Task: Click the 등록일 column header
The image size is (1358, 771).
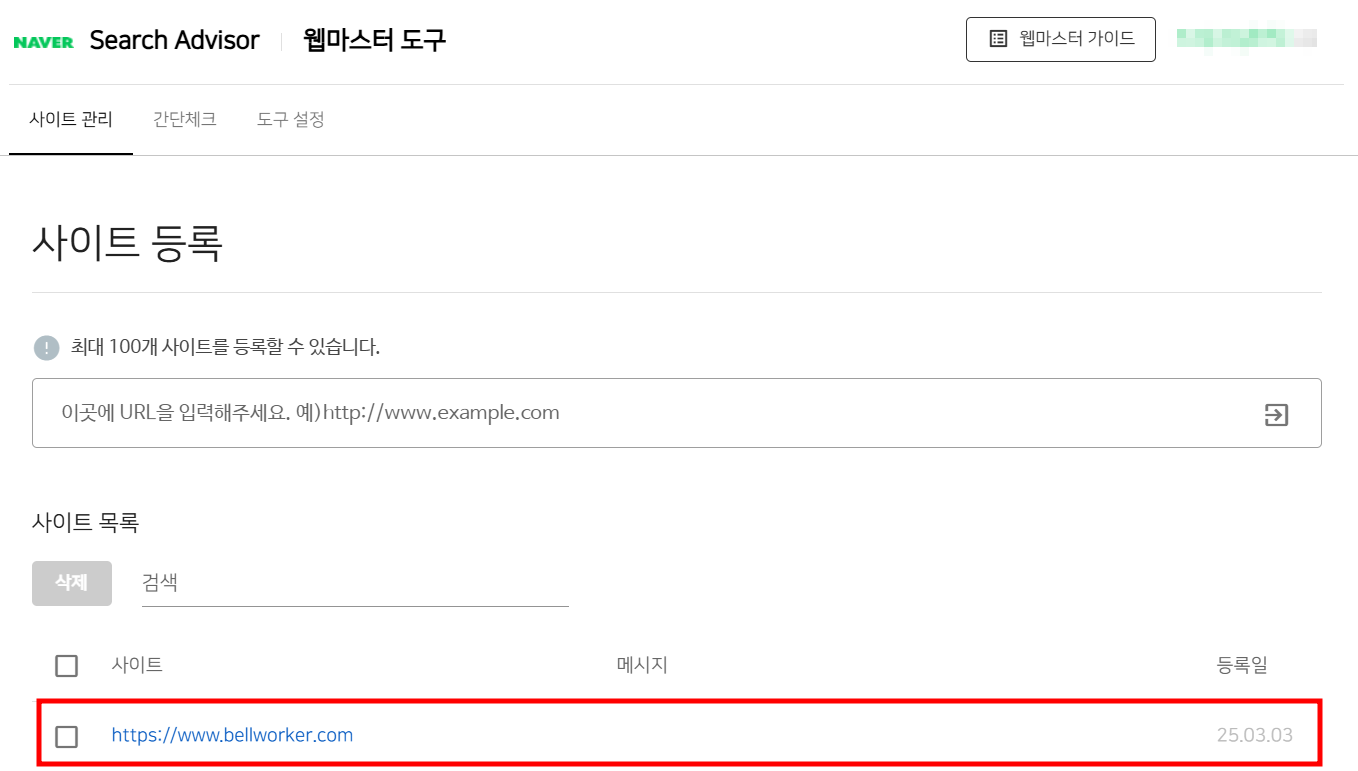Action: pyautogui.click(x=1242, y=665)
